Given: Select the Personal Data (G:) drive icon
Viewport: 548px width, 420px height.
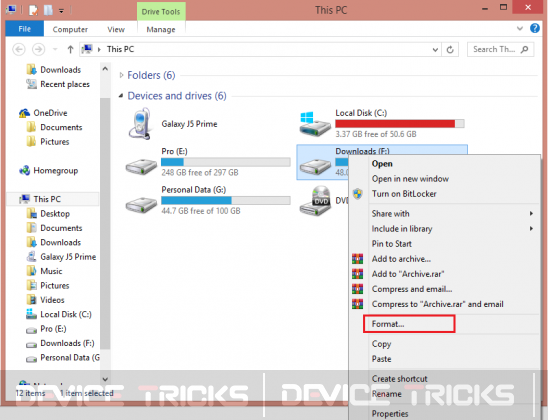Looking at the screenshot, I should pos(141,205).
